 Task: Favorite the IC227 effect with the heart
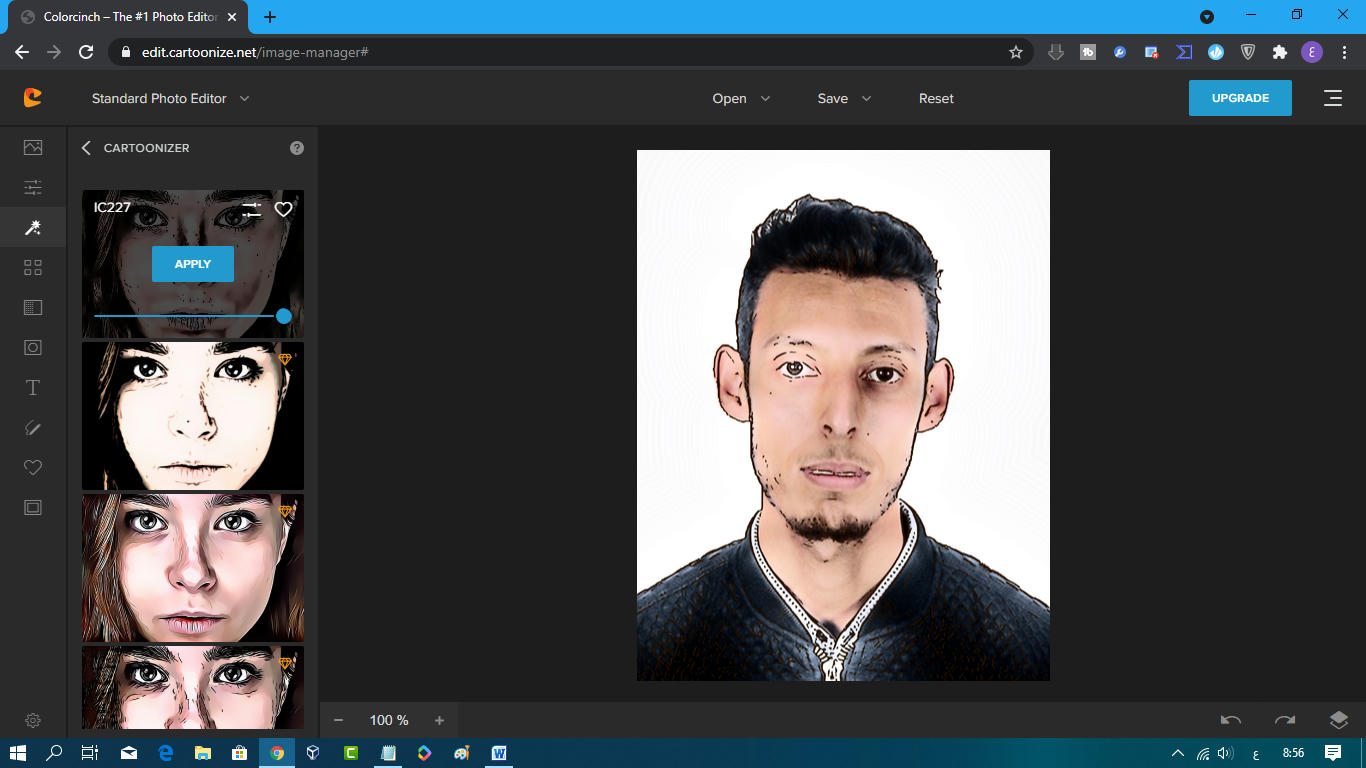click(x=284, y=209)
